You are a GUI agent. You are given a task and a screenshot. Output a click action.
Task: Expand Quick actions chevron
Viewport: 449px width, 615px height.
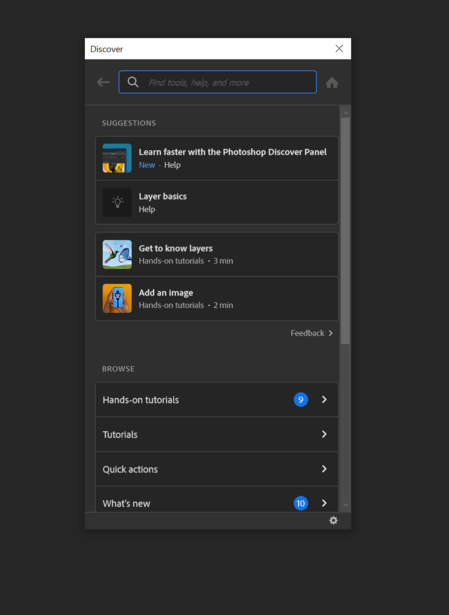pyautogui.click(x=324, y=469)
